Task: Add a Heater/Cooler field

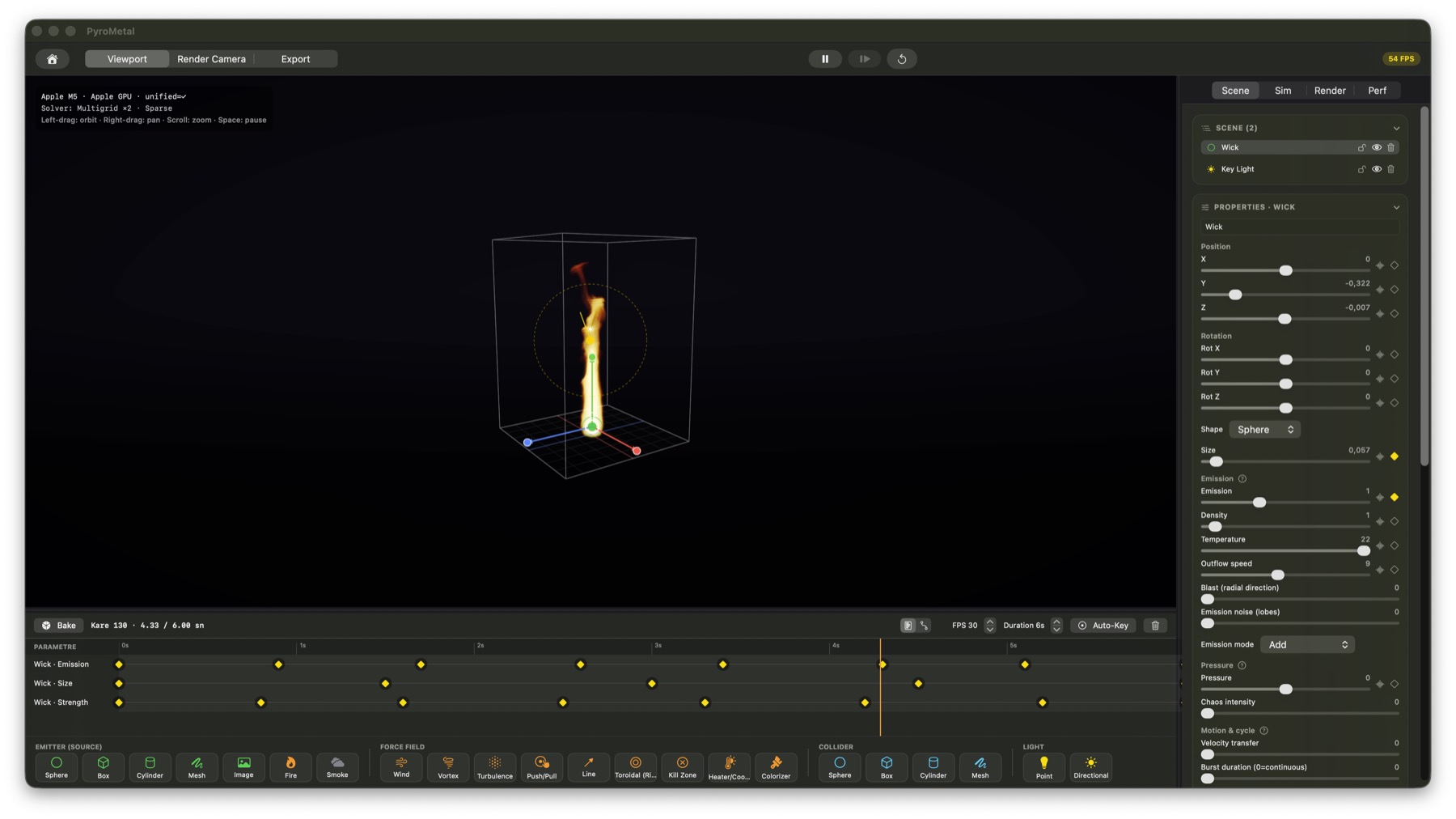Action: [729, 767]
